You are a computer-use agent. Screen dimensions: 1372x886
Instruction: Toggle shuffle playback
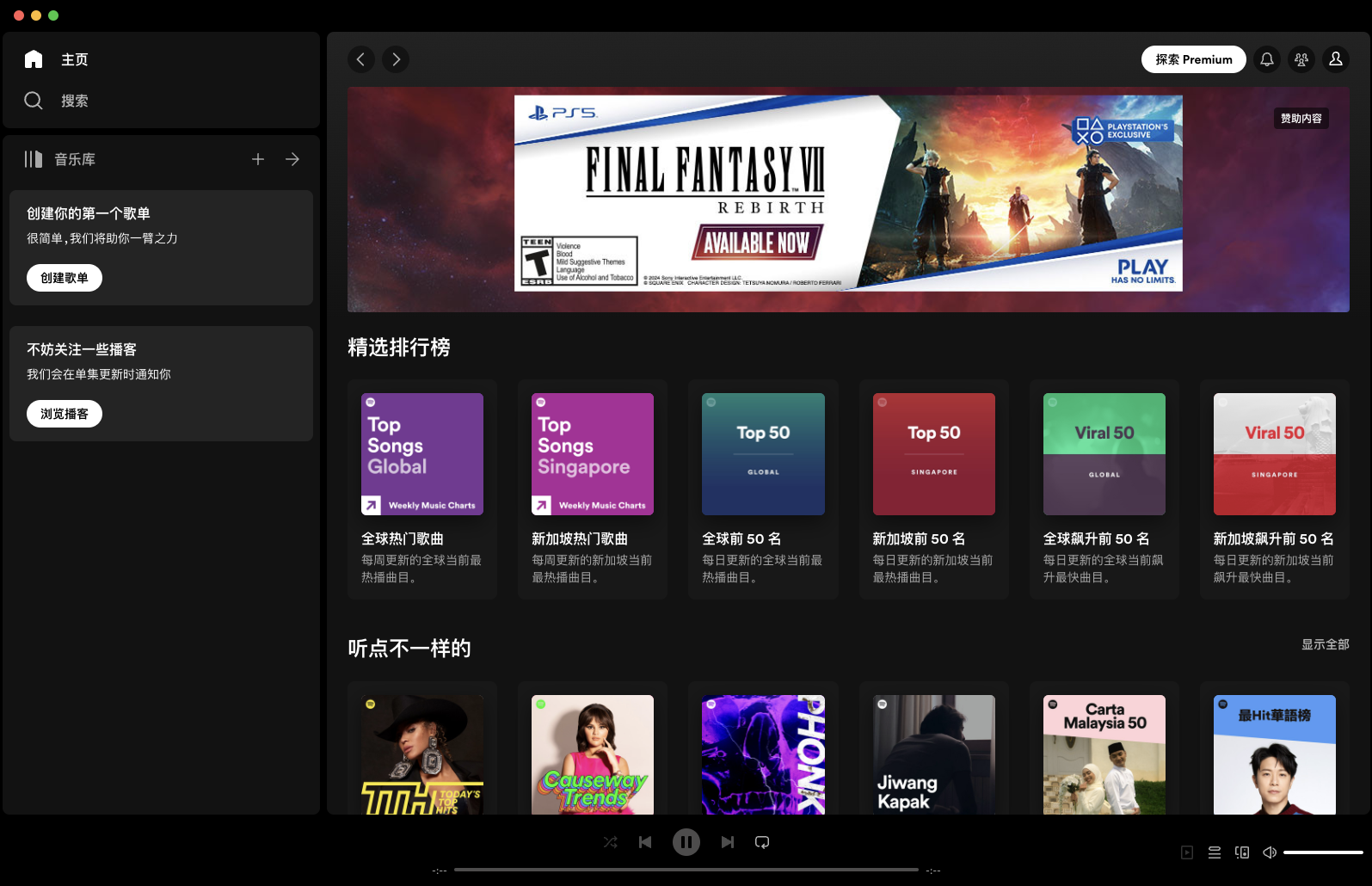[611, 842]
